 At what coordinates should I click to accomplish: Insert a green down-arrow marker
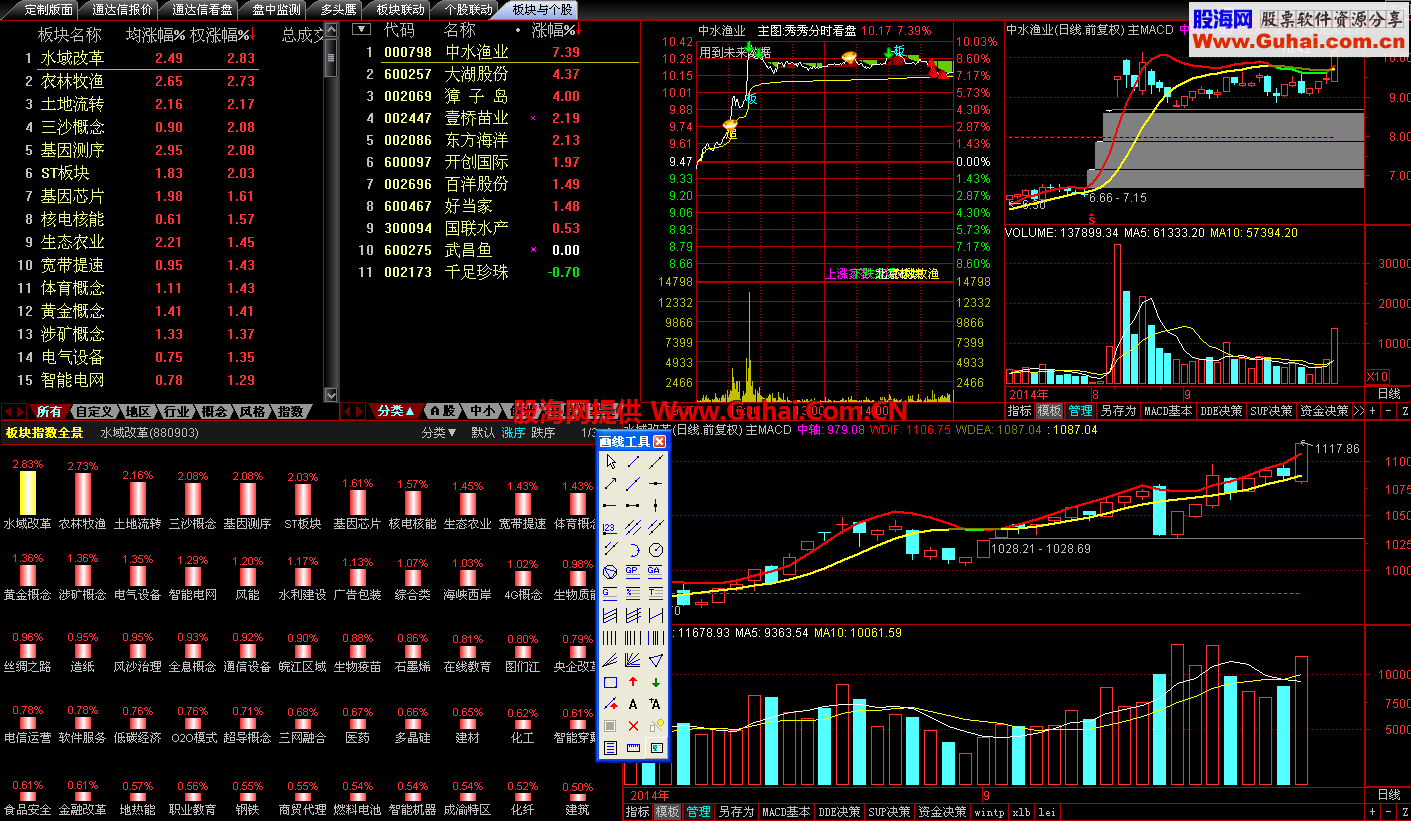click(x=656, y=681)
